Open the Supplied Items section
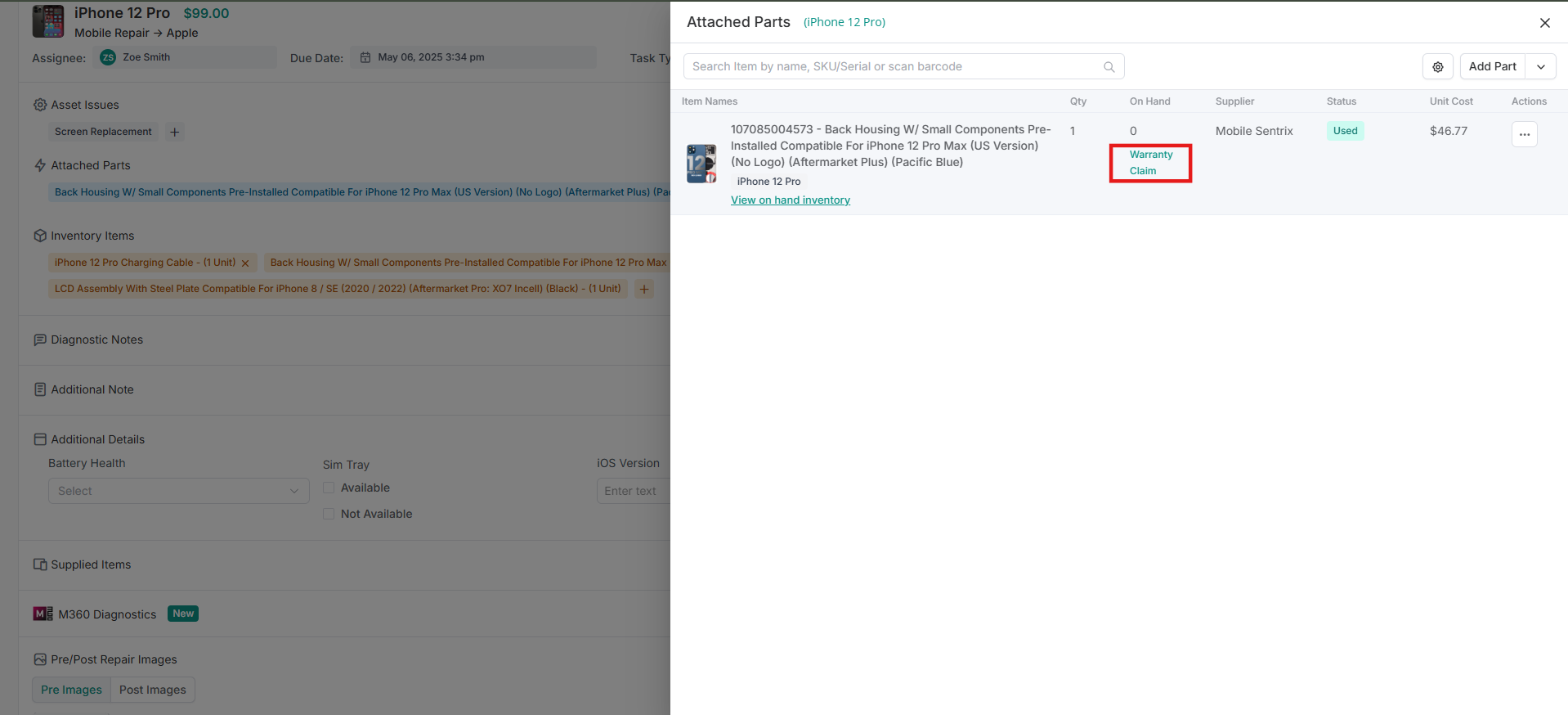 (x=91, y=564)
